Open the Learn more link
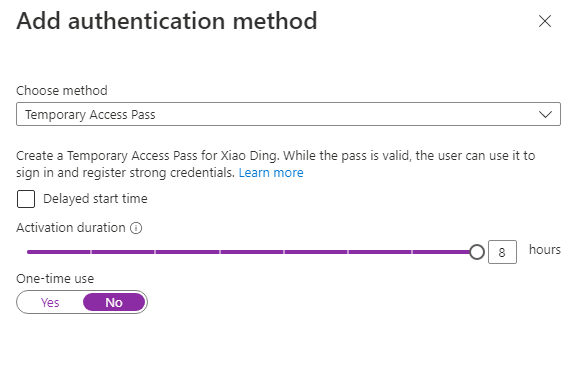 (271, 173)
